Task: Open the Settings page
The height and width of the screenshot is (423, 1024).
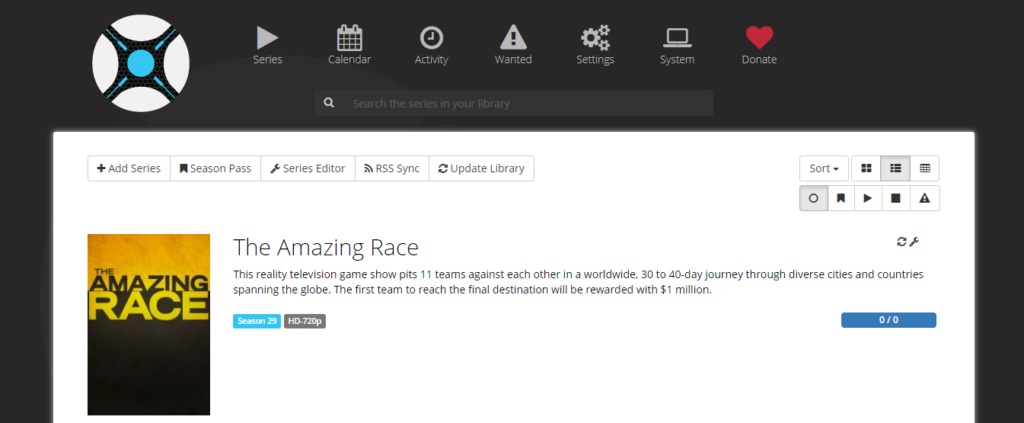Action: 595,46
